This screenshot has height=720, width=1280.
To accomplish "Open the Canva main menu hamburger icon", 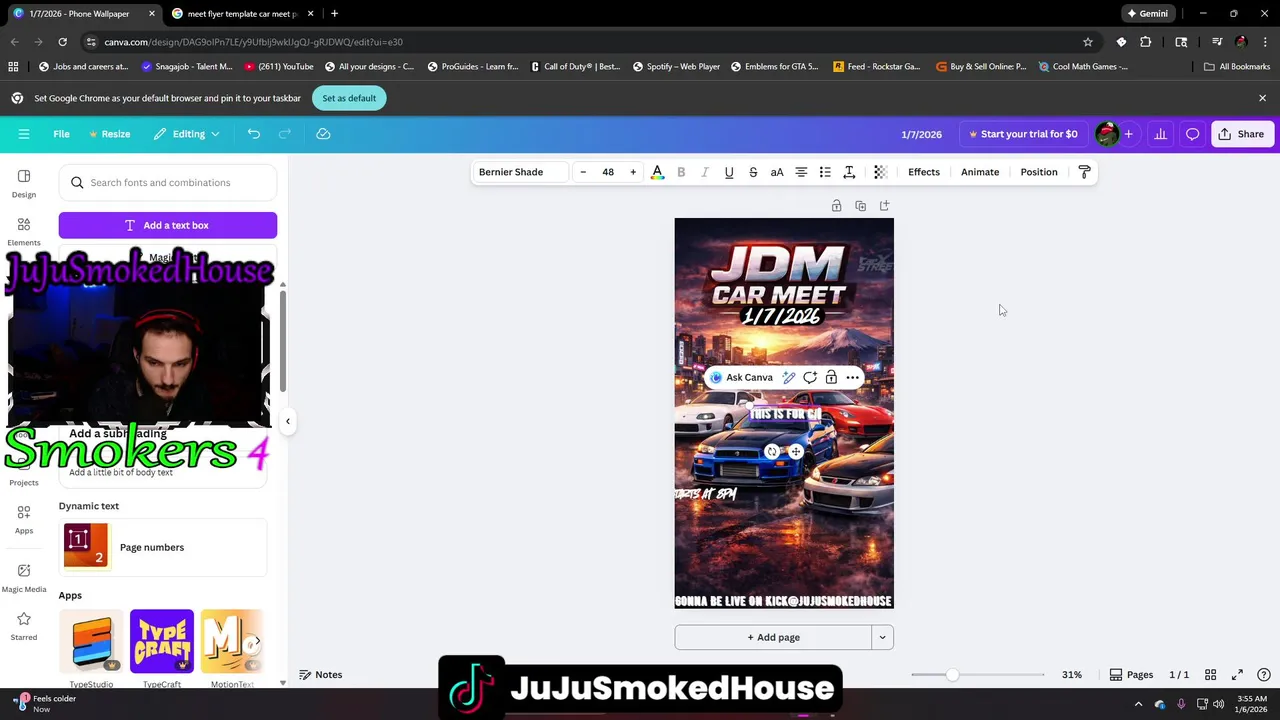I will (24, 134).
